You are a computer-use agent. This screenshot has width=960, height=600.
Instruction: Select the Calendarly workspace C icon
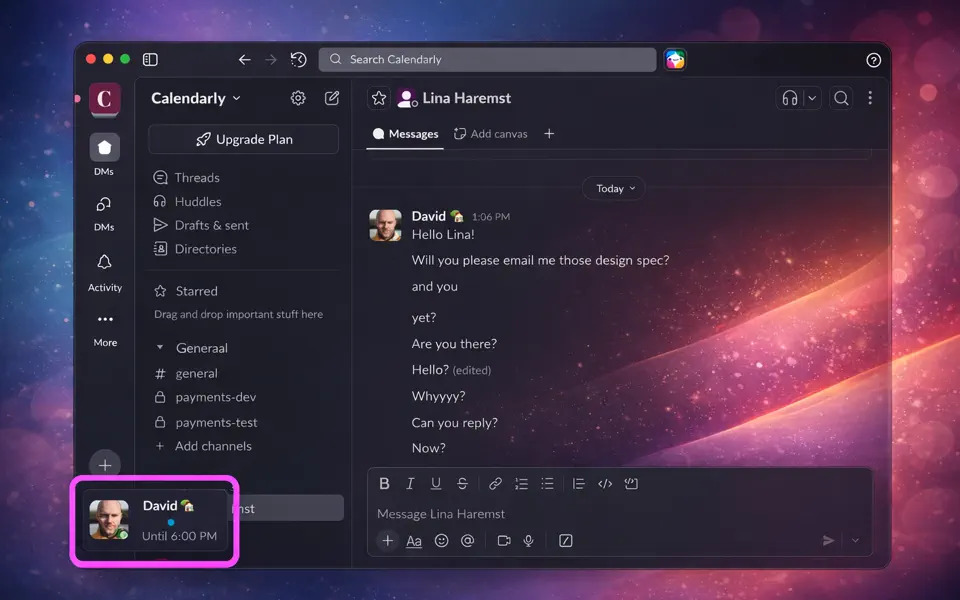pyautogui.click(x=105, y=99)
